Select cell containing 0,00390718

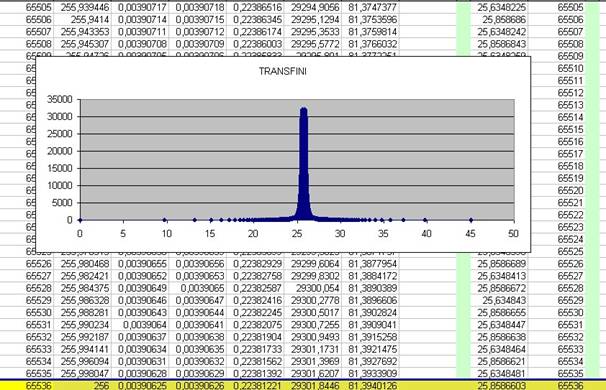tap(198, 7)
